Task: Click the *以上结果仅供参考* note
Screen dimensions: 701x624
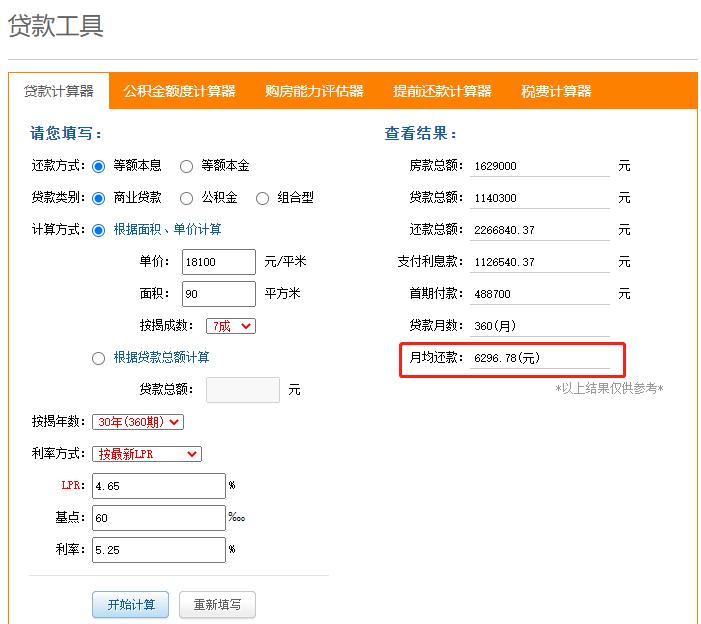Action: pos(609,388)
